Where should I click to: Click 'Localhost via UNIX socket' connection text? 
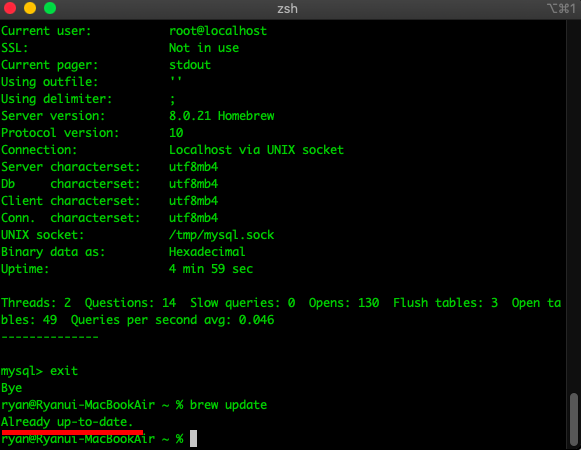click(x=256, y=150)
